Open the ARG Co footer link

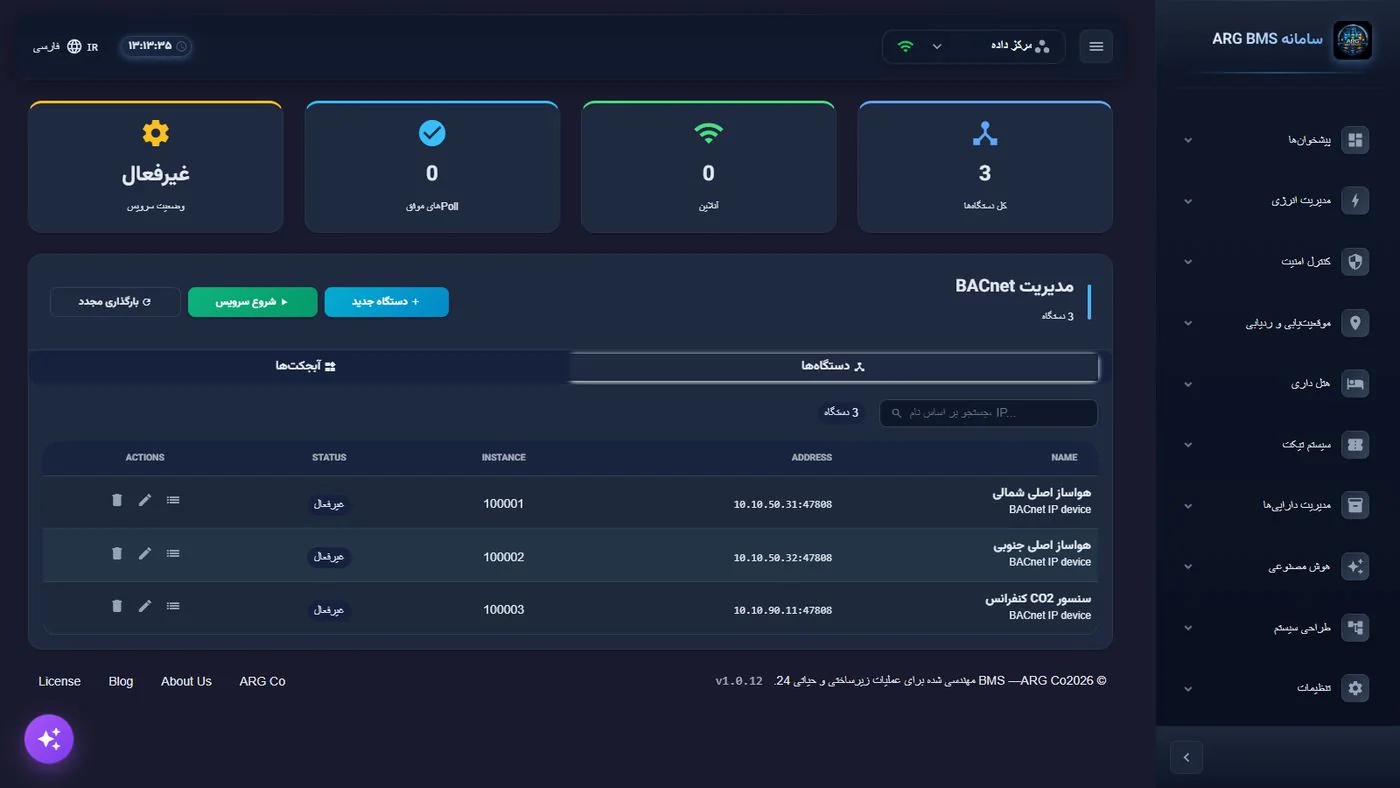coord(262,681)
